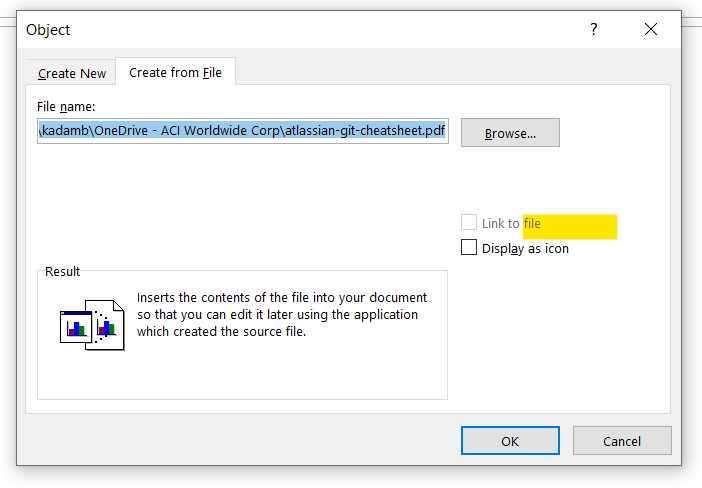The image size is (702, 488).
Task: Click the document page icon in Result
Action: 107,325
